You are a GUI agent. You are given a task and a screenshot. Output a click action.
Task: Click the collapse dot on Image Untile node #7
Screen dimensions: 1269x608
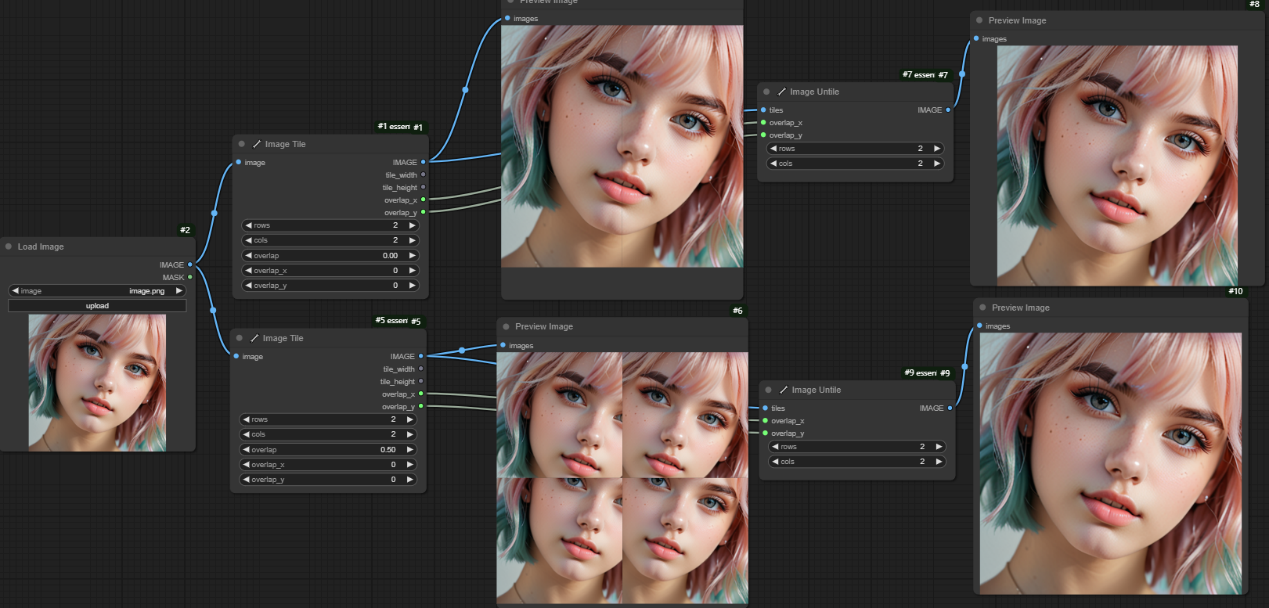[x=766, y=92]
